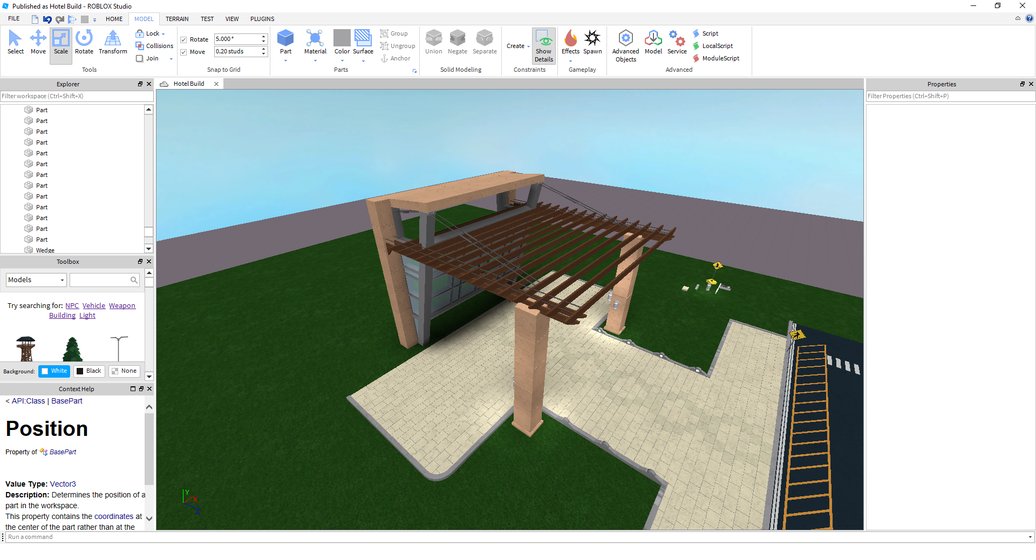Click the Union solid modeling button
This screenshot has width=1036, height=560.
tap(433, 42)
